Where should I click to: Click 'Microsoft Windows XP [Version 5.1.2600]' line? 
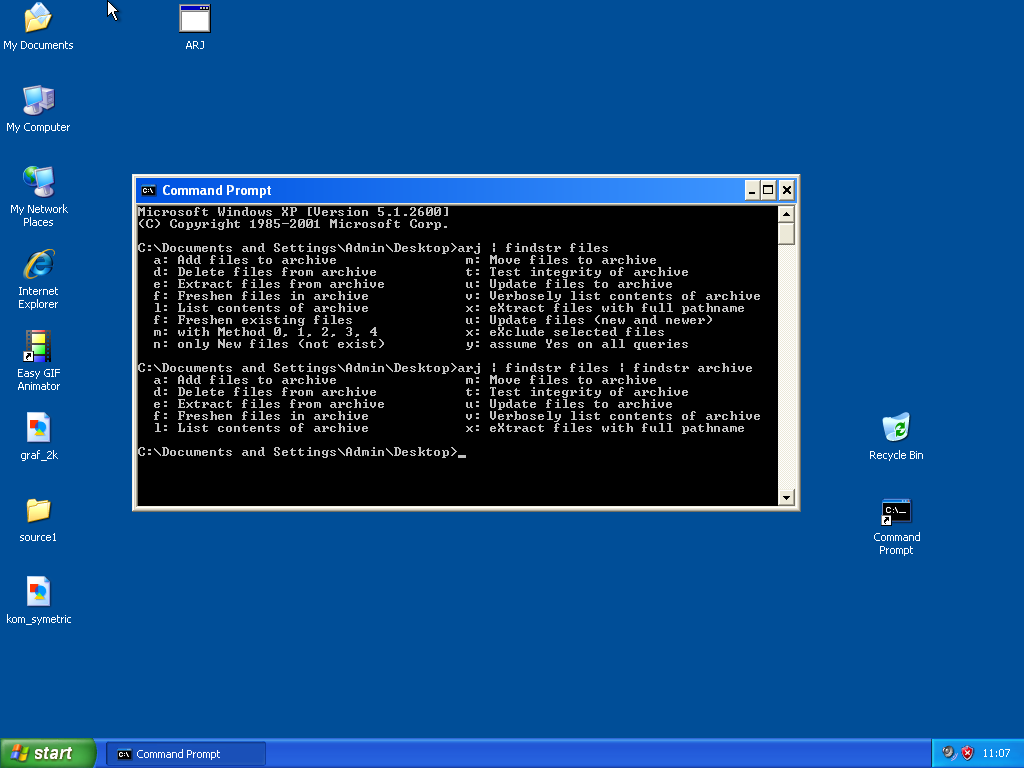(x=293, y=212)
